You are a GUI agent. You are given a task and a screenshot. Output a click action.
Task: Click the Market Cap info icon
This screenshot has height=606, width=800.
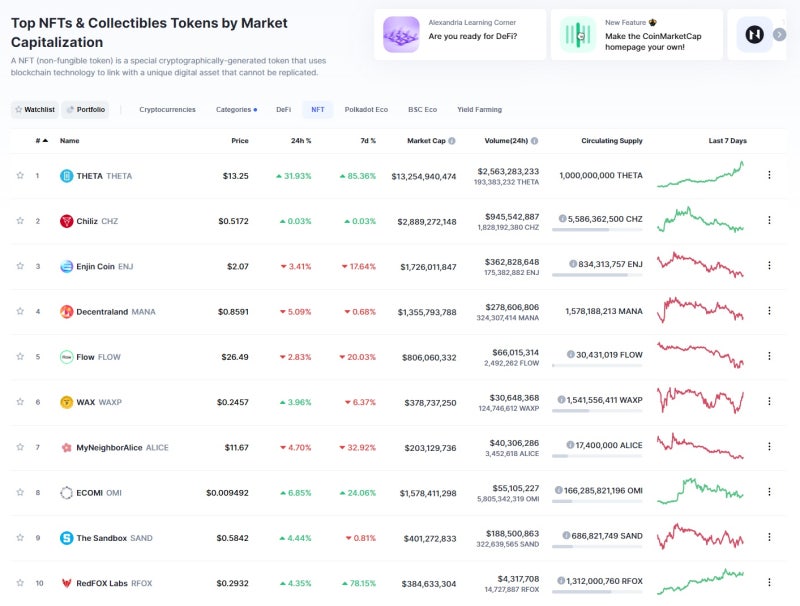point(452,141)
